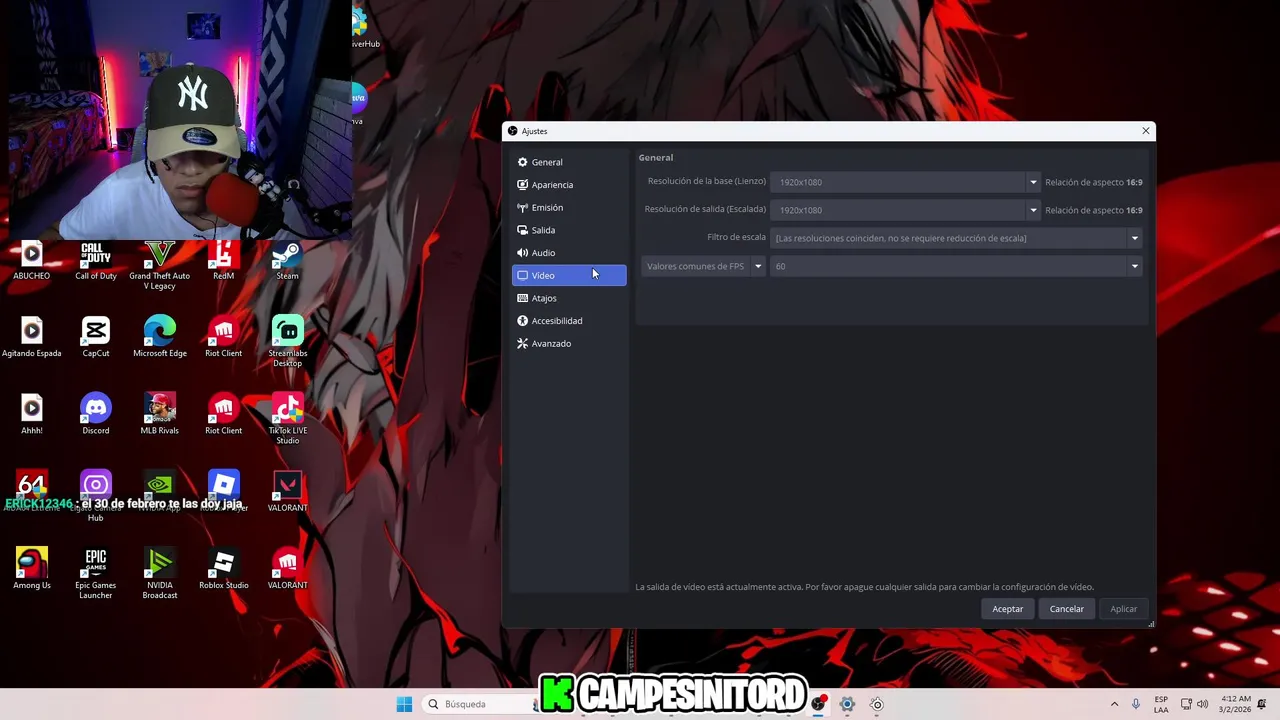Launch the Roblox Studio shortcut
The image size is (1280, 720).
[224, 569]
